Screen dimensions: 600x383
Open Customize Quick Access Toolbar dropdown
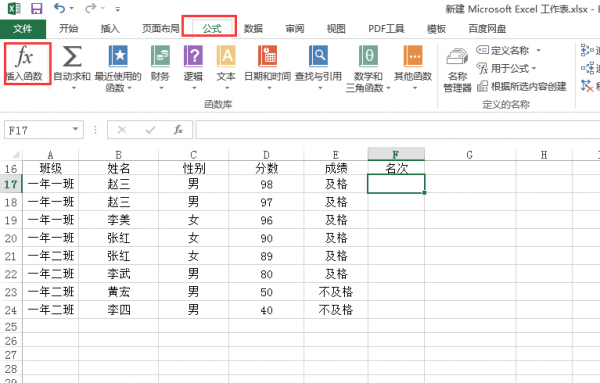[x=118, y=9]
